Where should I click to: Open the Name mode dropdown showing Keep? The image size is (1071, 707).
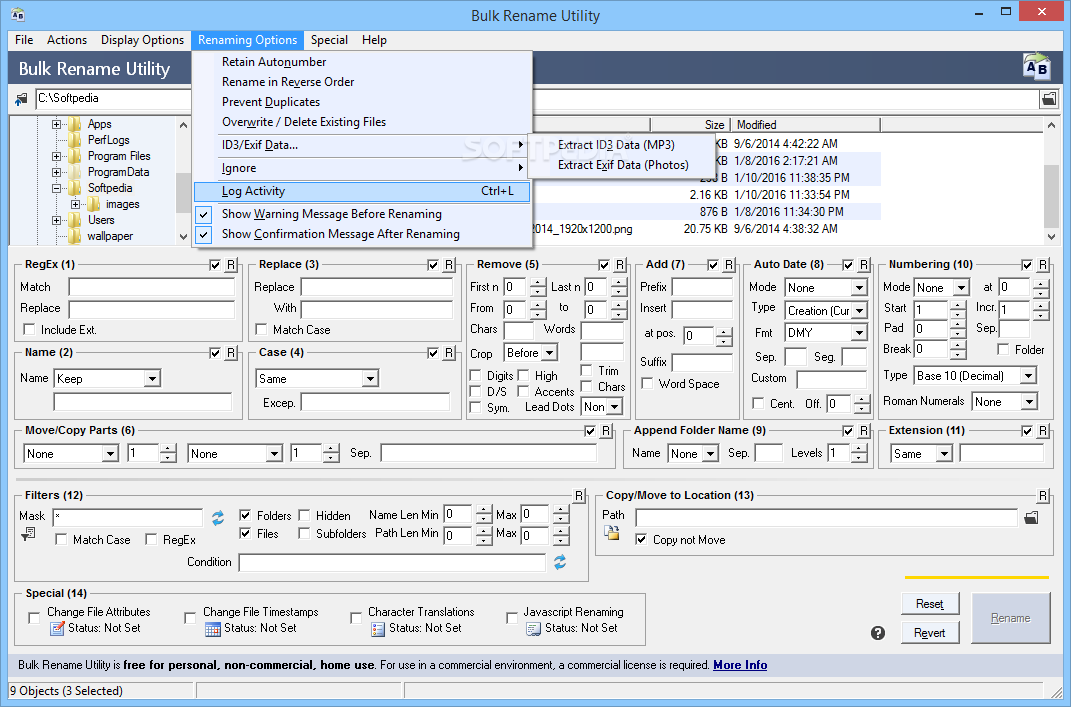click(x=107, y=378)
